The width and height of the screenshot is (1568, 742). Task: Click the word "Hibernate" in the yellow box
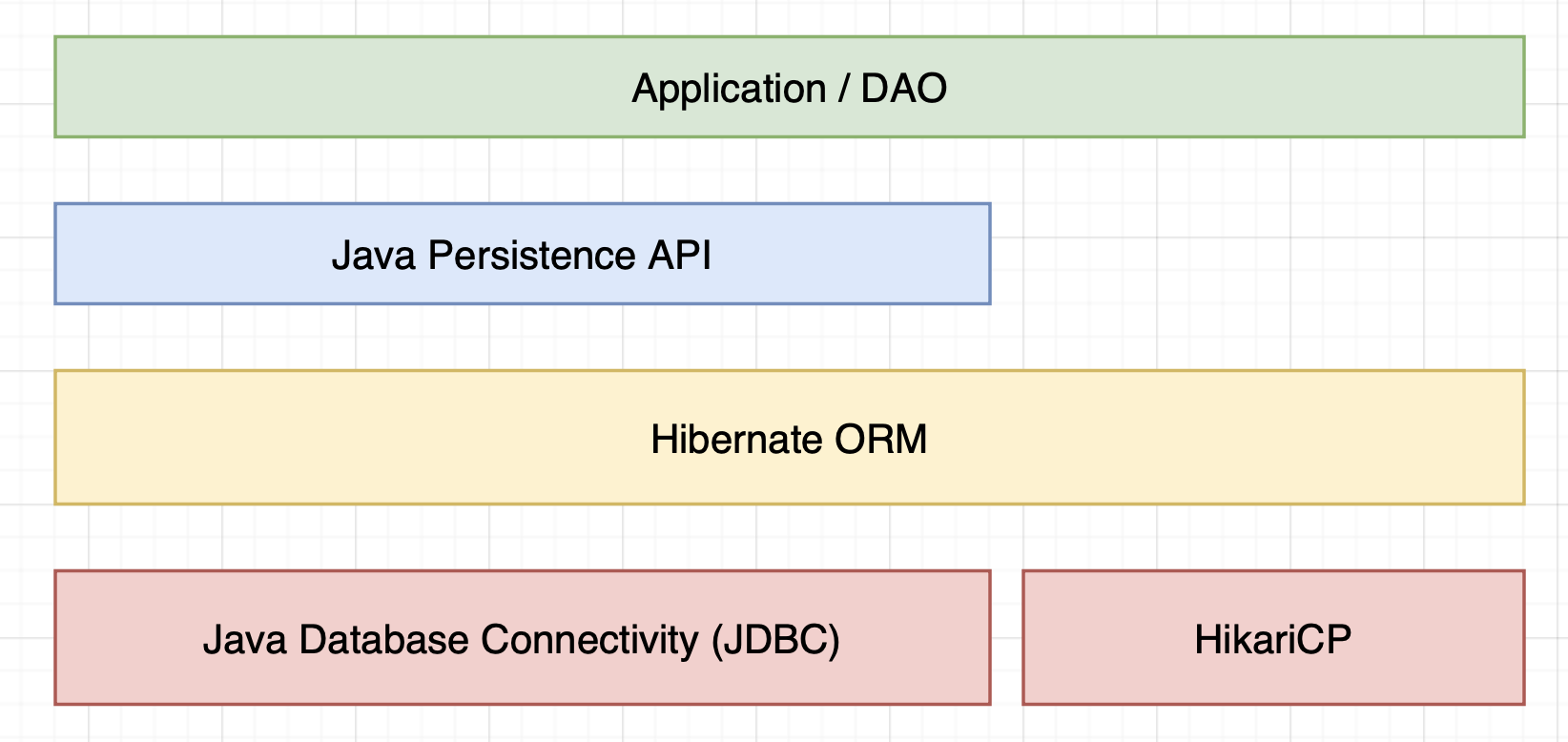point(736,440)
